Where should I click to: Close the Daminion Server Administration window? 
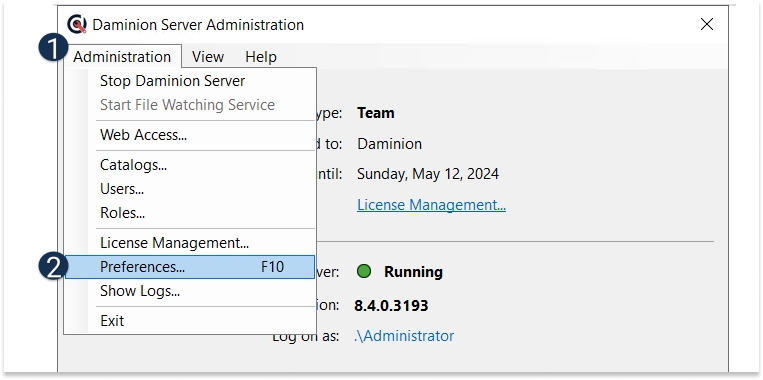tap(707, 24)
